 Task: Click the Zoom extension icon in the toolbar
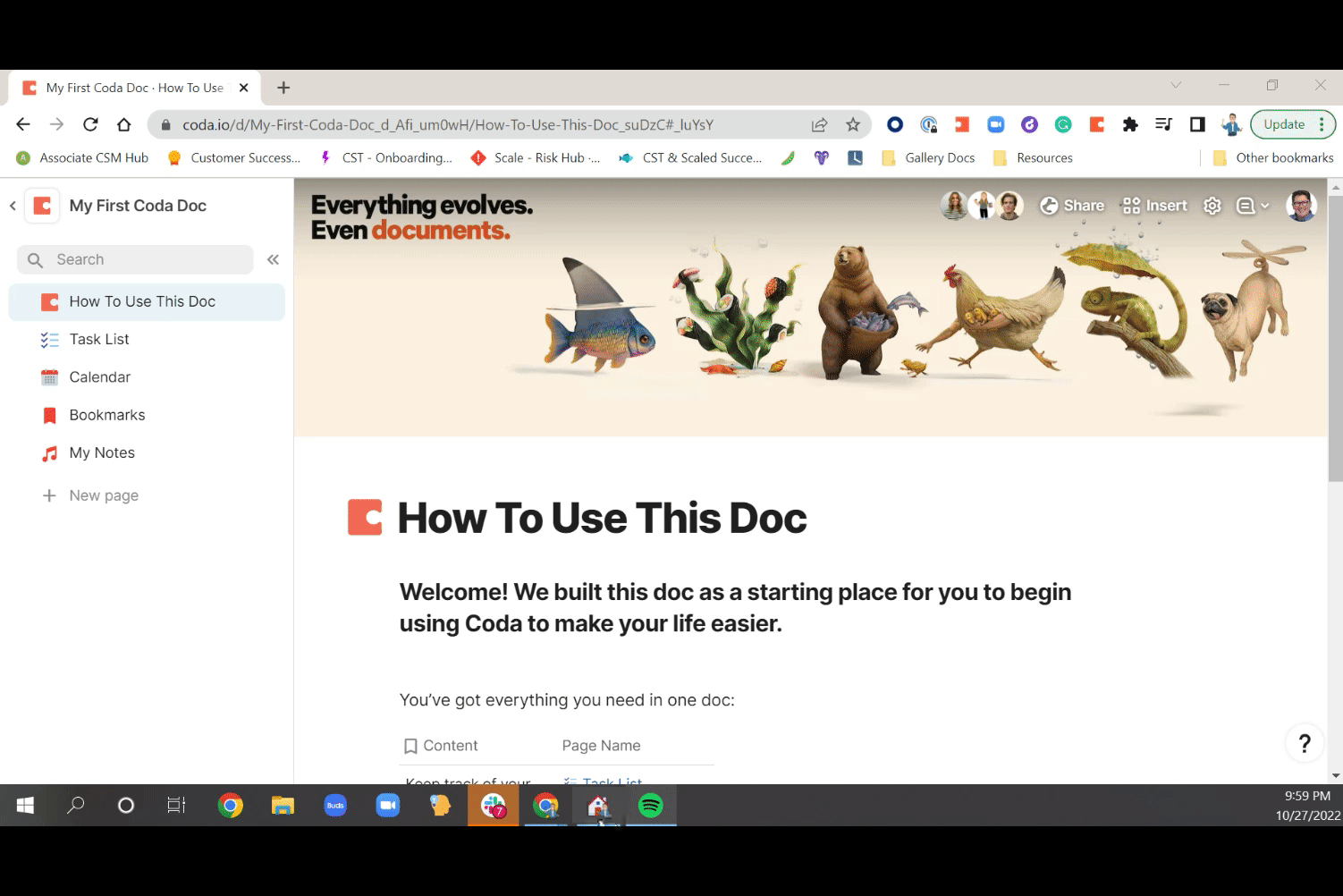pyautogui.click(x=996, y=124)
